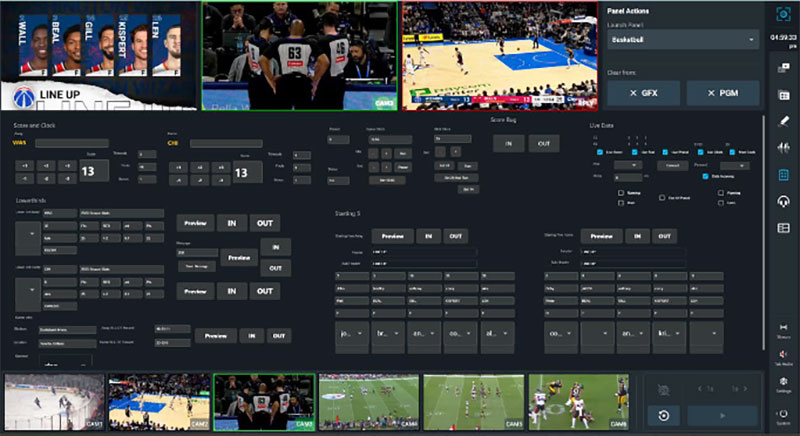Click Score Bug IN button

[508, 144]
